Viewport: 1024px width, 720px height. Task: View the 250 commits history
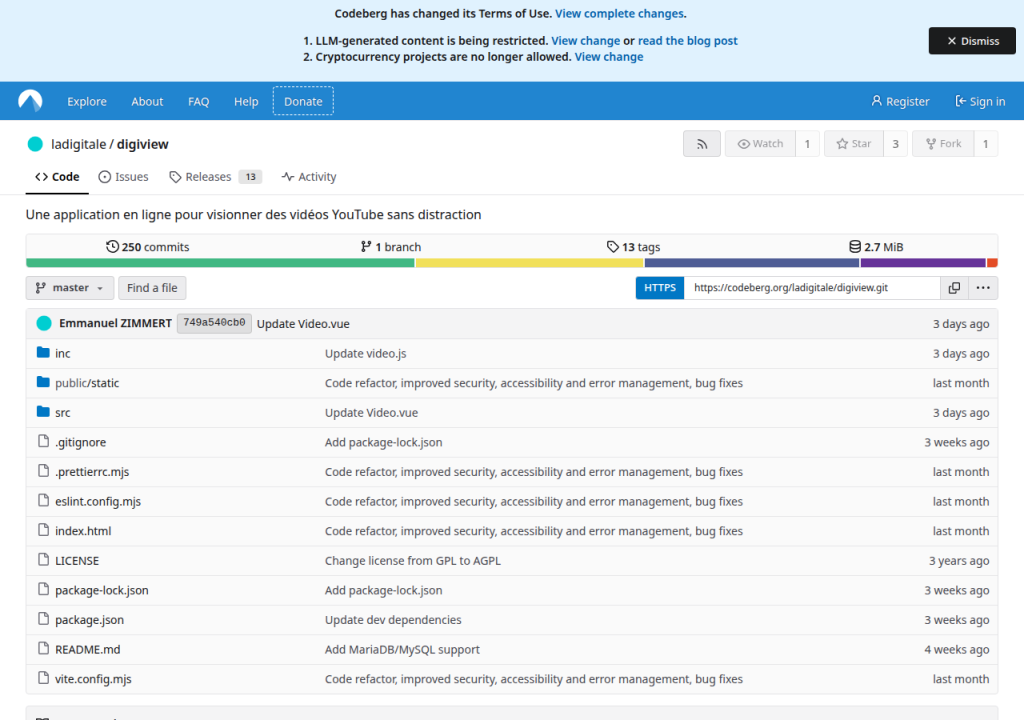pyautogui.click(x=148, y=247)
